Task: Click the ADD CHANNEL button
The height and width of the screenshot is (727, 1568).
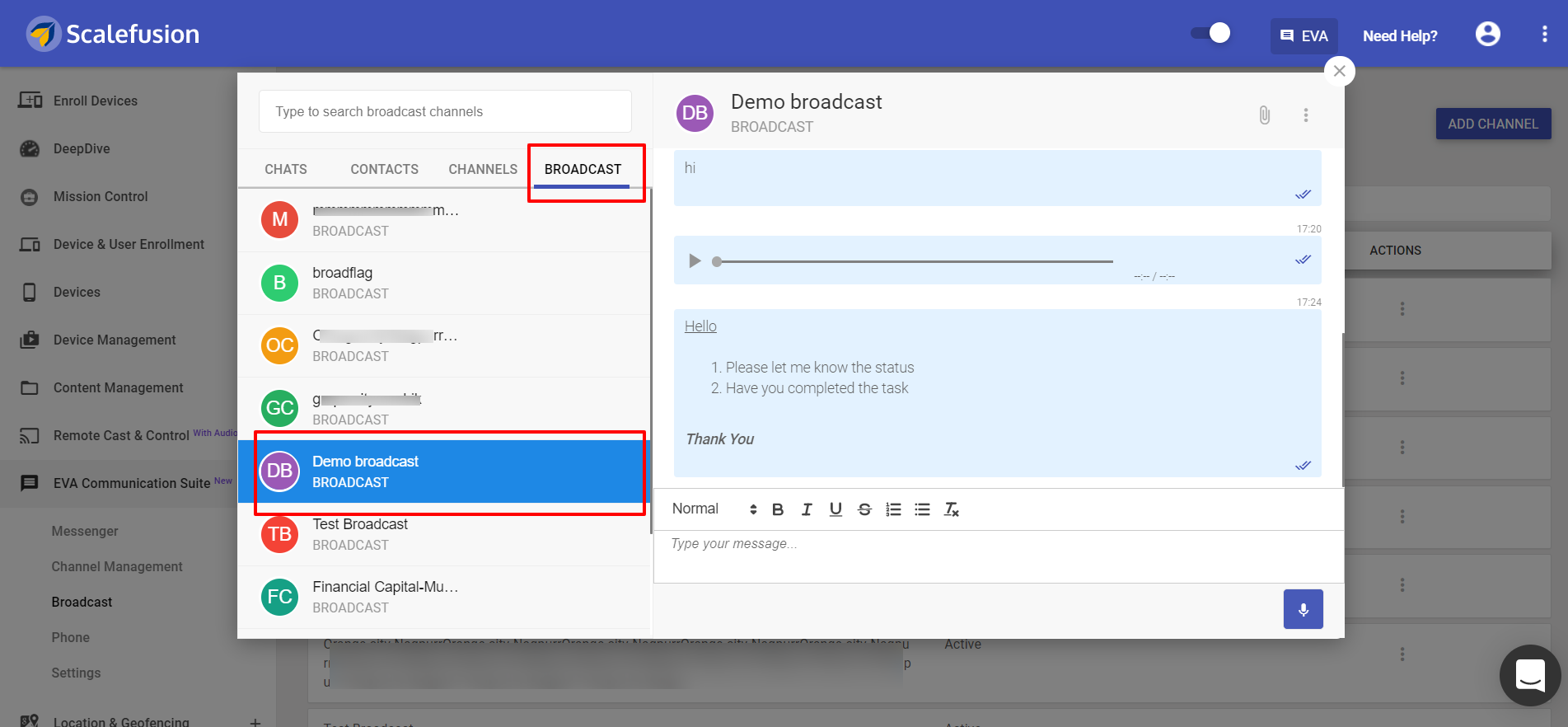Action: (1493, 124)
